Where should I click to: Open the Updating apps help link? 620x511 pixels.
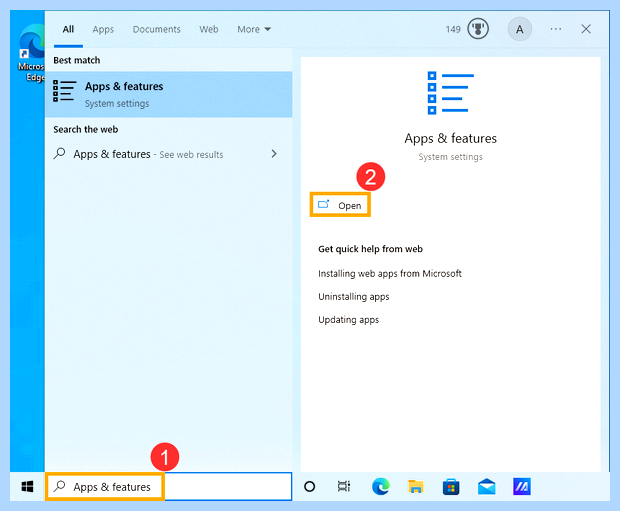click(348, 320)
